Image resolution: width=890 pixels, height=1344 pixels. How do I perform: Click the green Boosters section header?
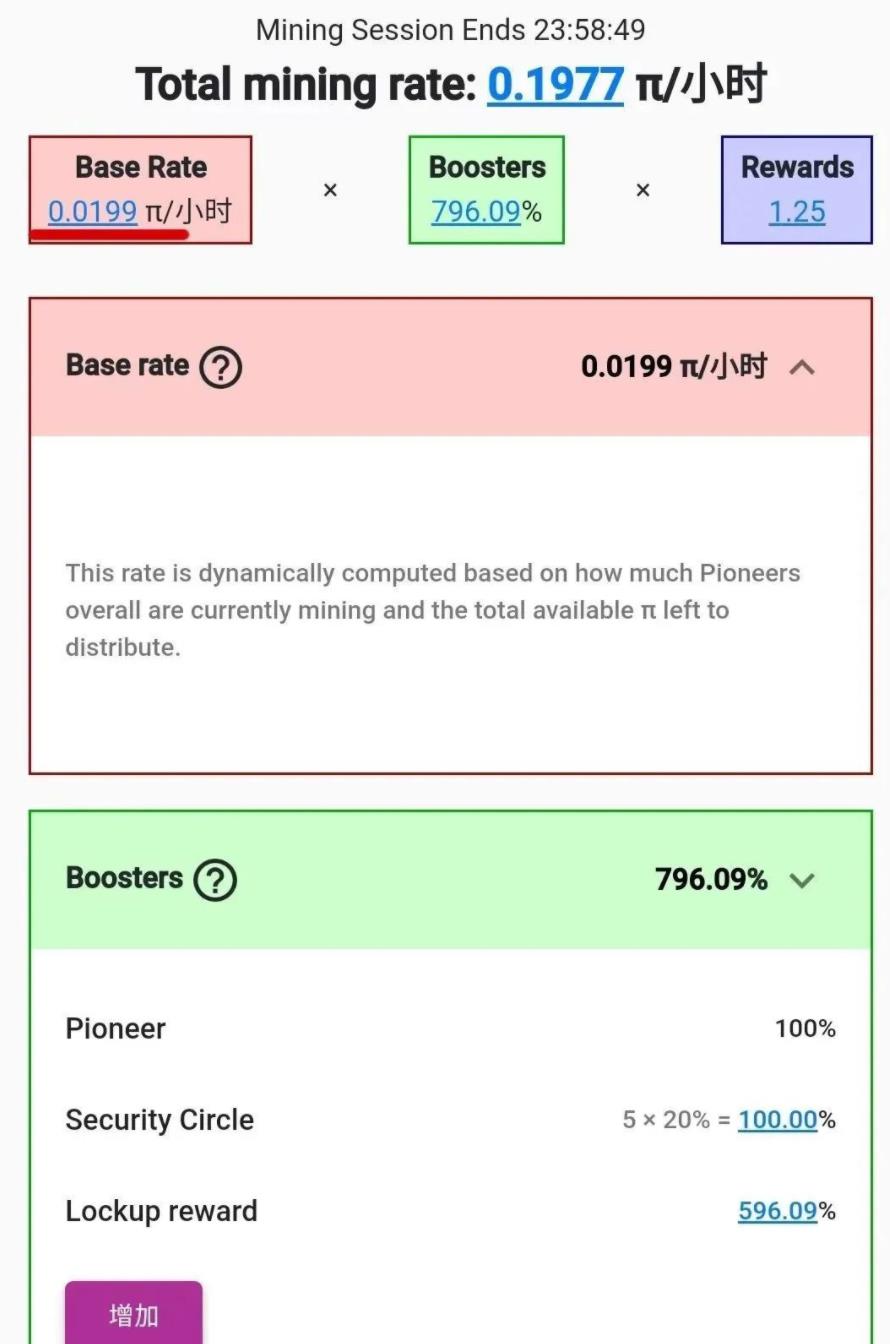450,880
